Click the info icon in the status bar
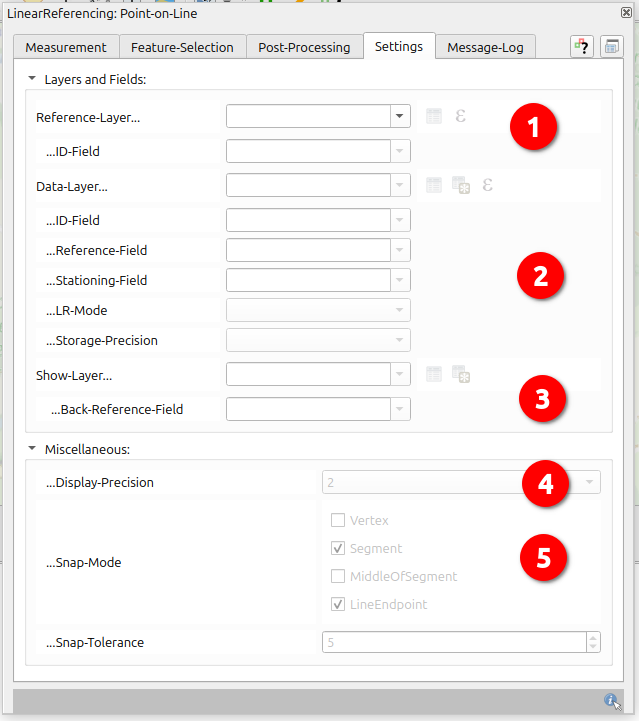 pyautogui.click(x=610, y=701)
